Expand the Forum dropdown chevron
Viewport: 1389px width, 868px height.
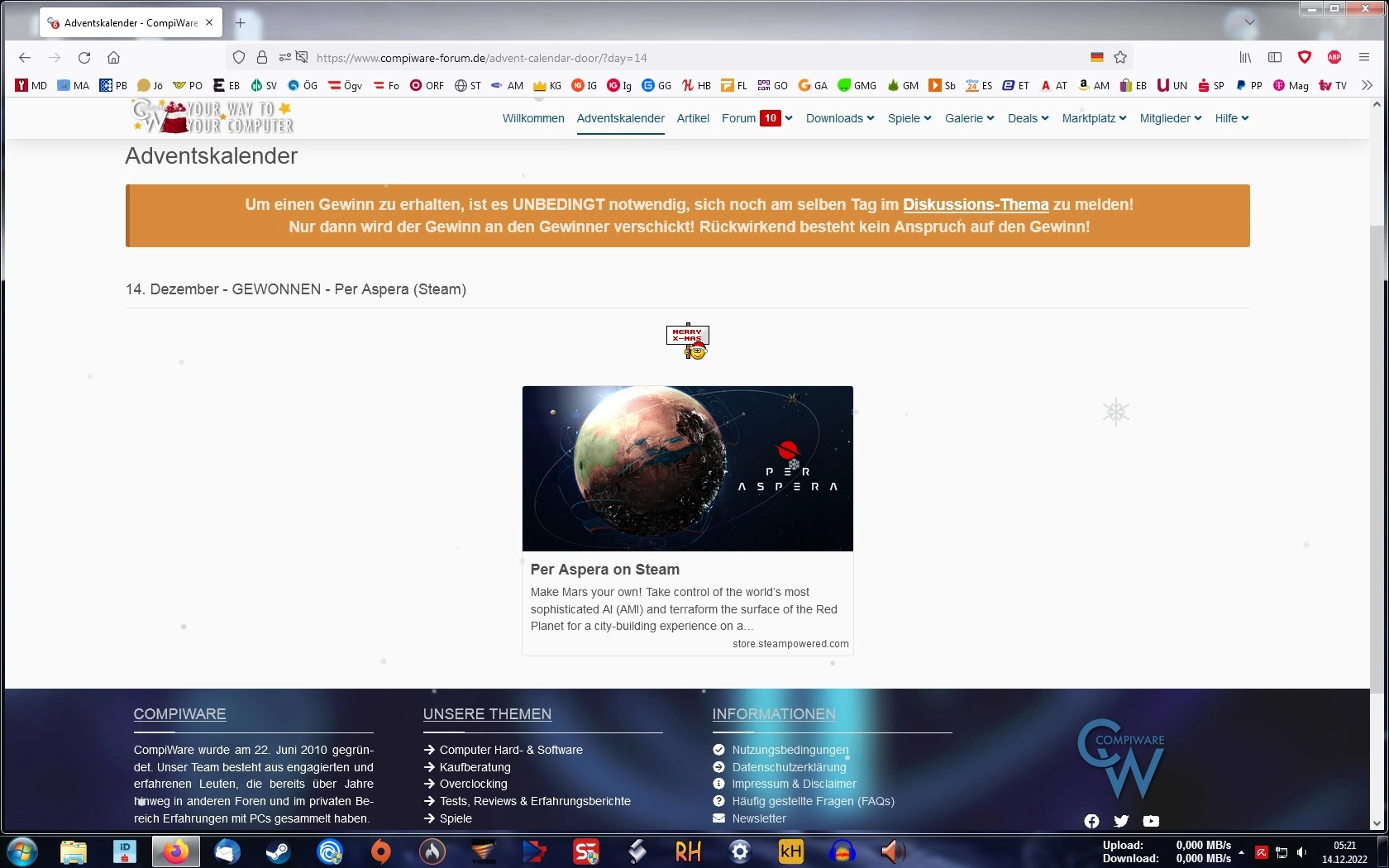point(789,118)
